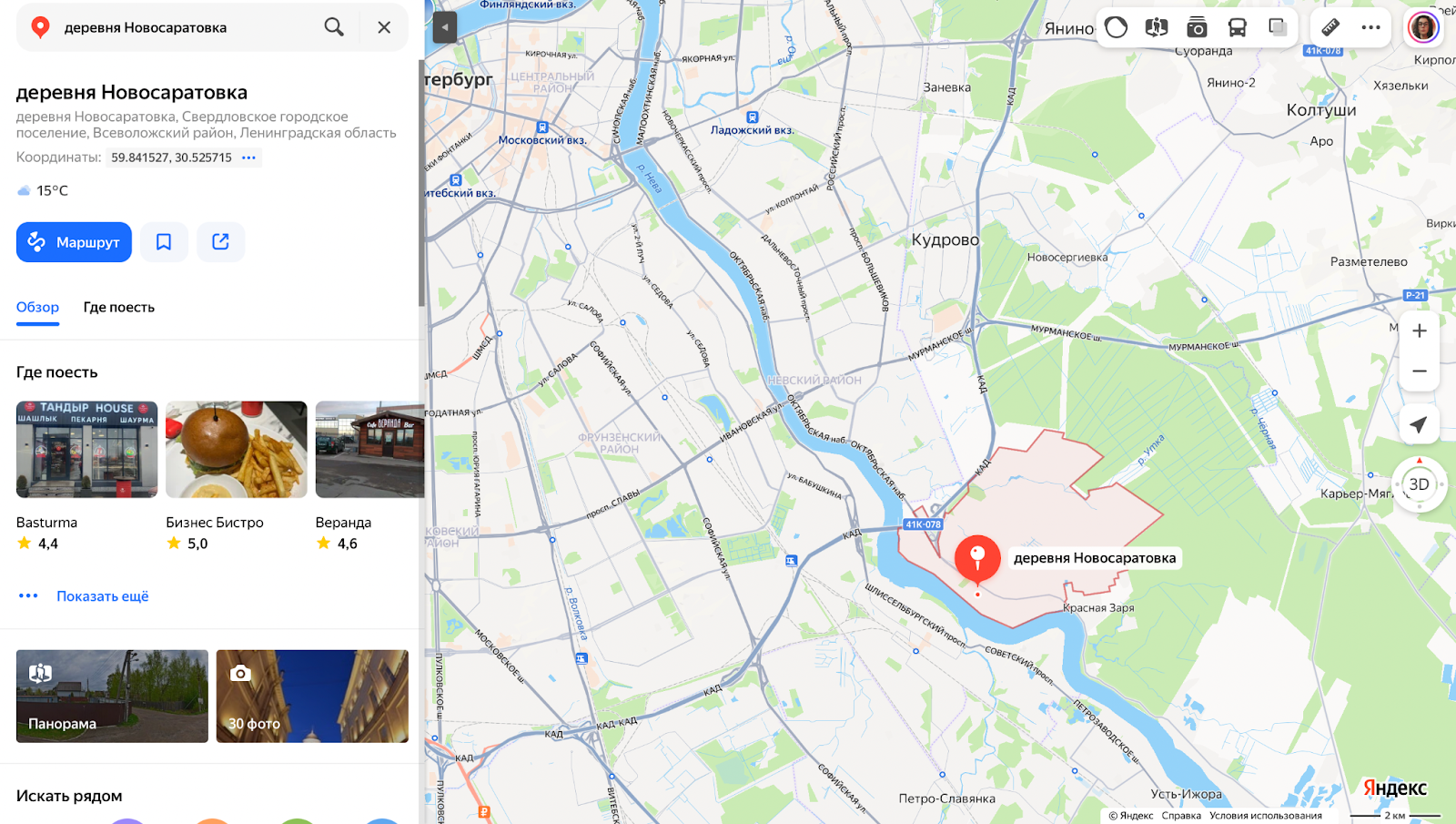Switch to Где поесть tab

coord(119,308)
